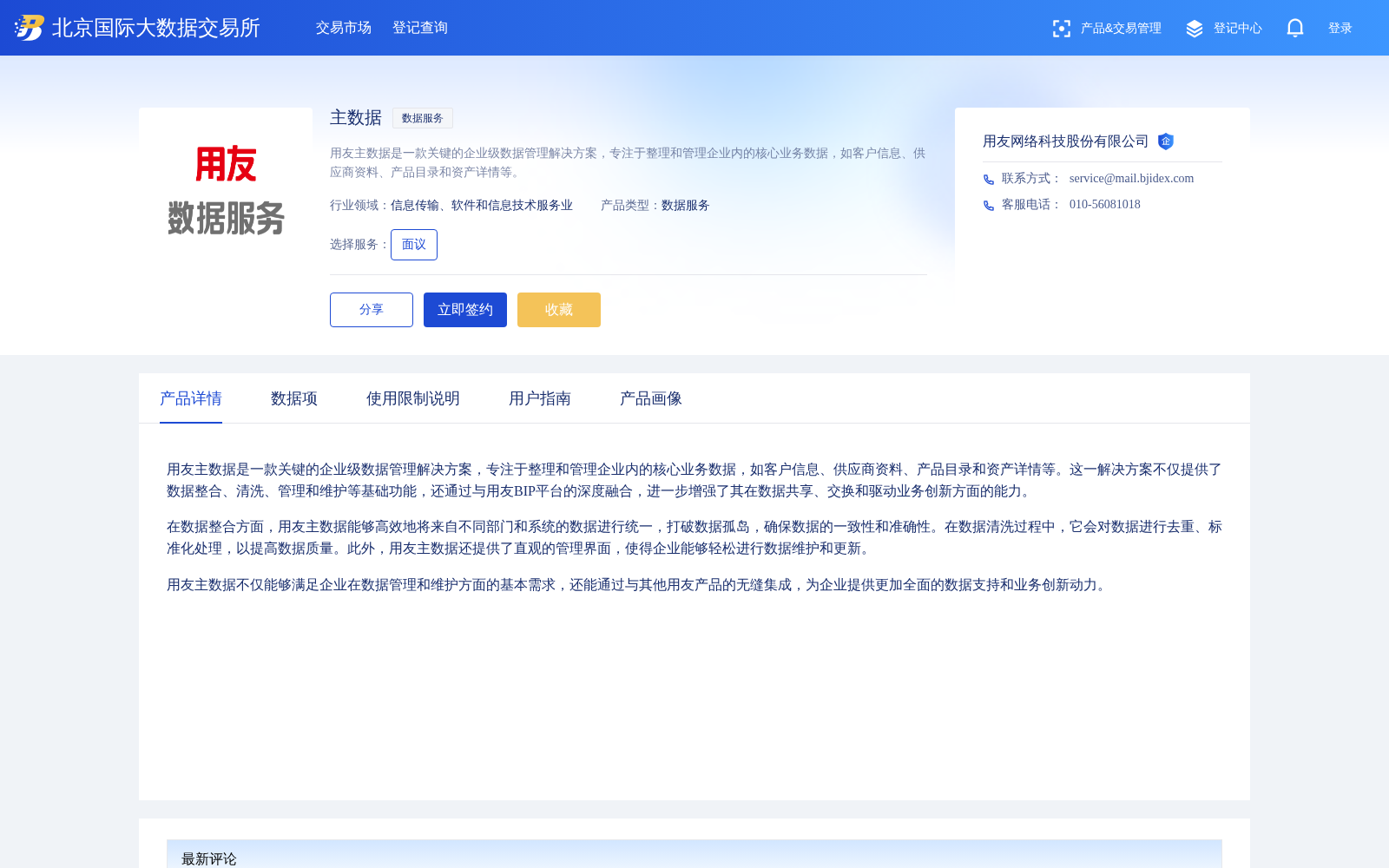Click the phone icon beside 联系方式
This screenshot has height=868, width=1389.
tap(988, 179)
